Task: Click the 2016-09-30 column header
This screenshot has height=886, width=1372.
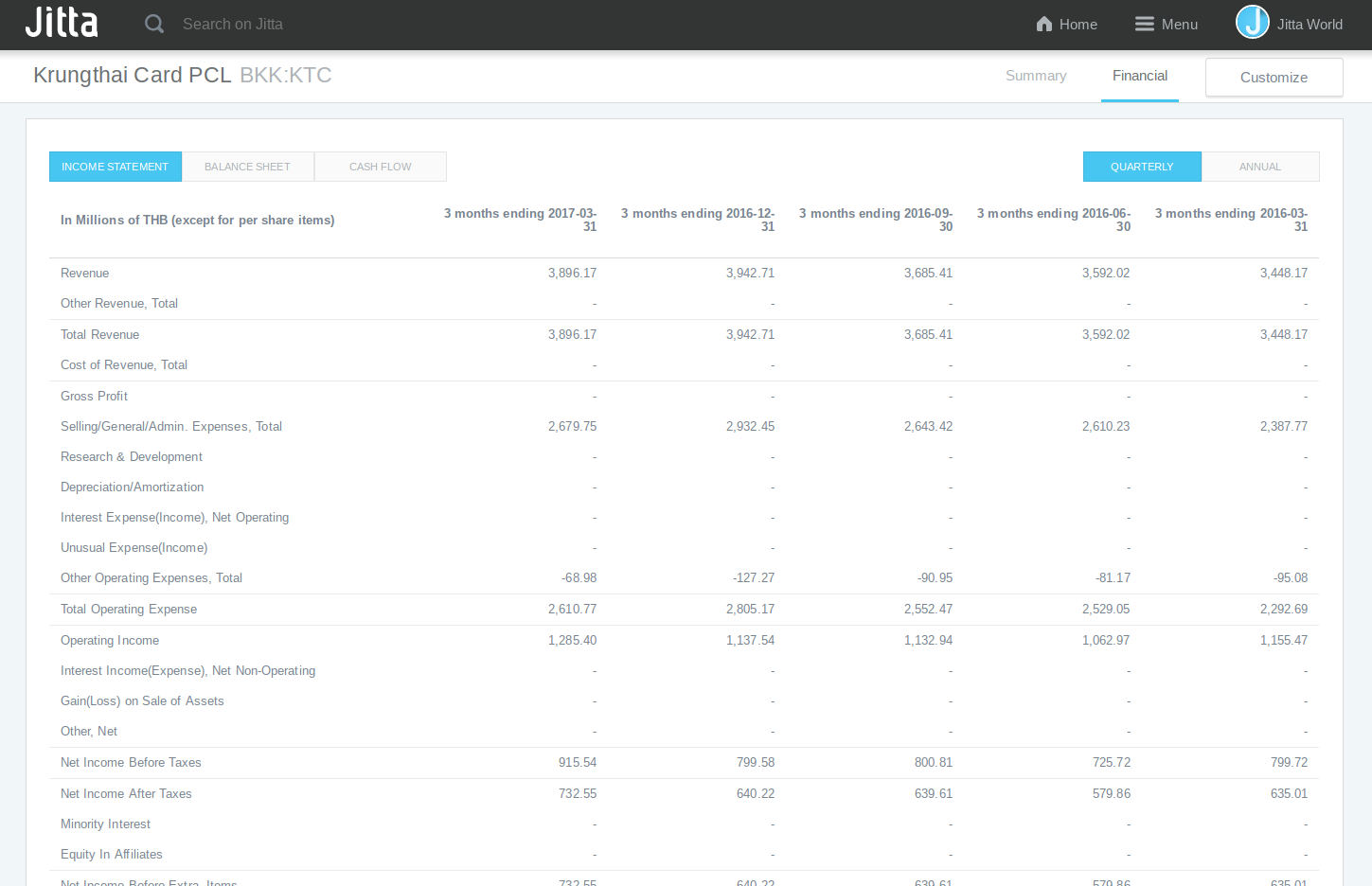Action: pos(876,220)
